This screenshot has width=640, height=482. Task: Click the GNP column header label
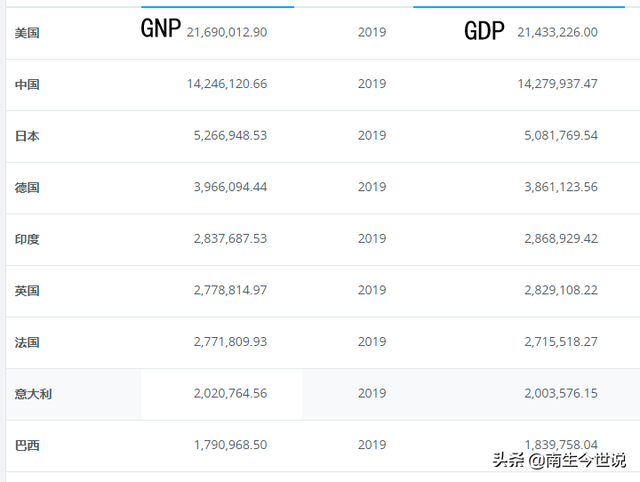(160, 30)
